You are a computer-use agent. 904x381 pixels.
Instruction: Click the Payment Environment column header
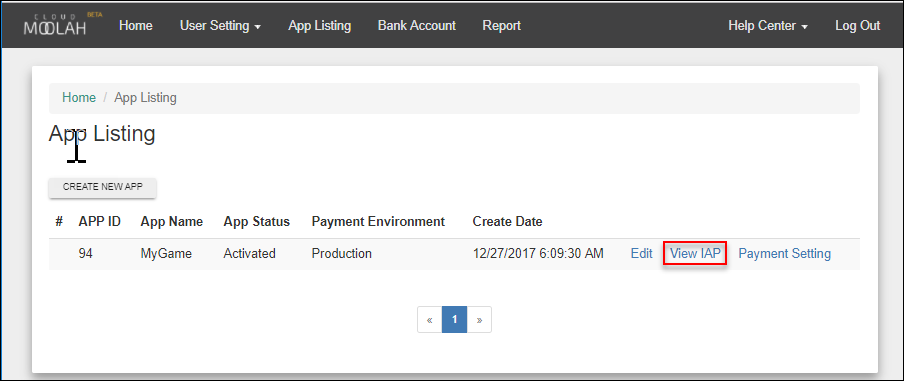point(378,222)
